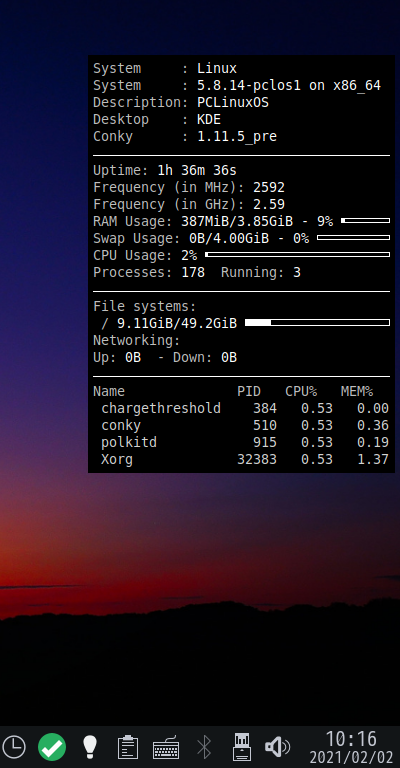Select the chargethreshold process row
This screenshot has width=400, height=768.
point(241,408)
